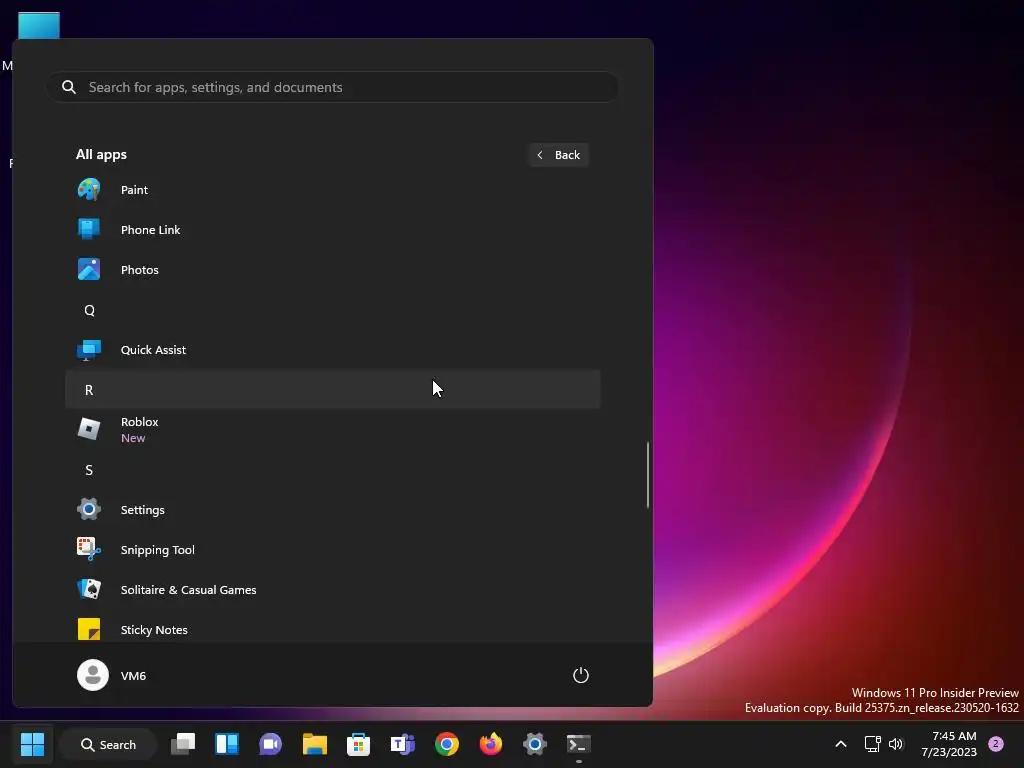Image resolution: width=1024 pixels, height=768 pixels.
Task: Click the "All apps" heading
Action: click(x=101, y=155)
